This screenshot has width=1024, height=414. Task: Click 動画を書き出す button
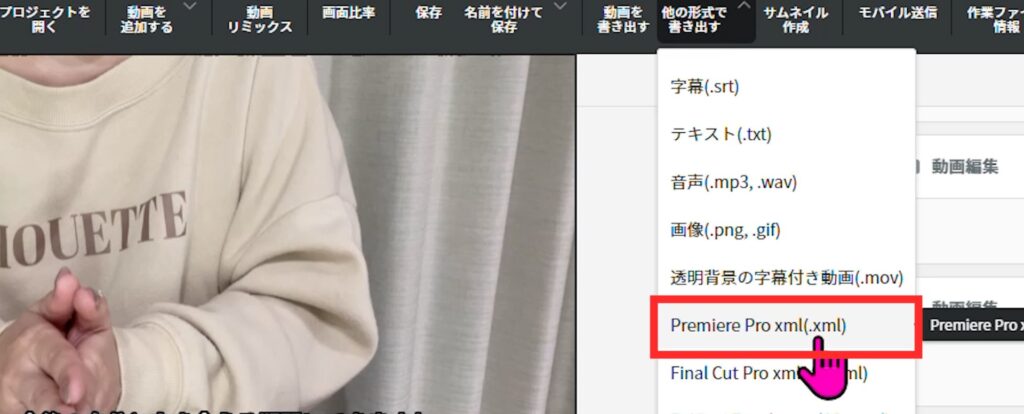[623, 20]
